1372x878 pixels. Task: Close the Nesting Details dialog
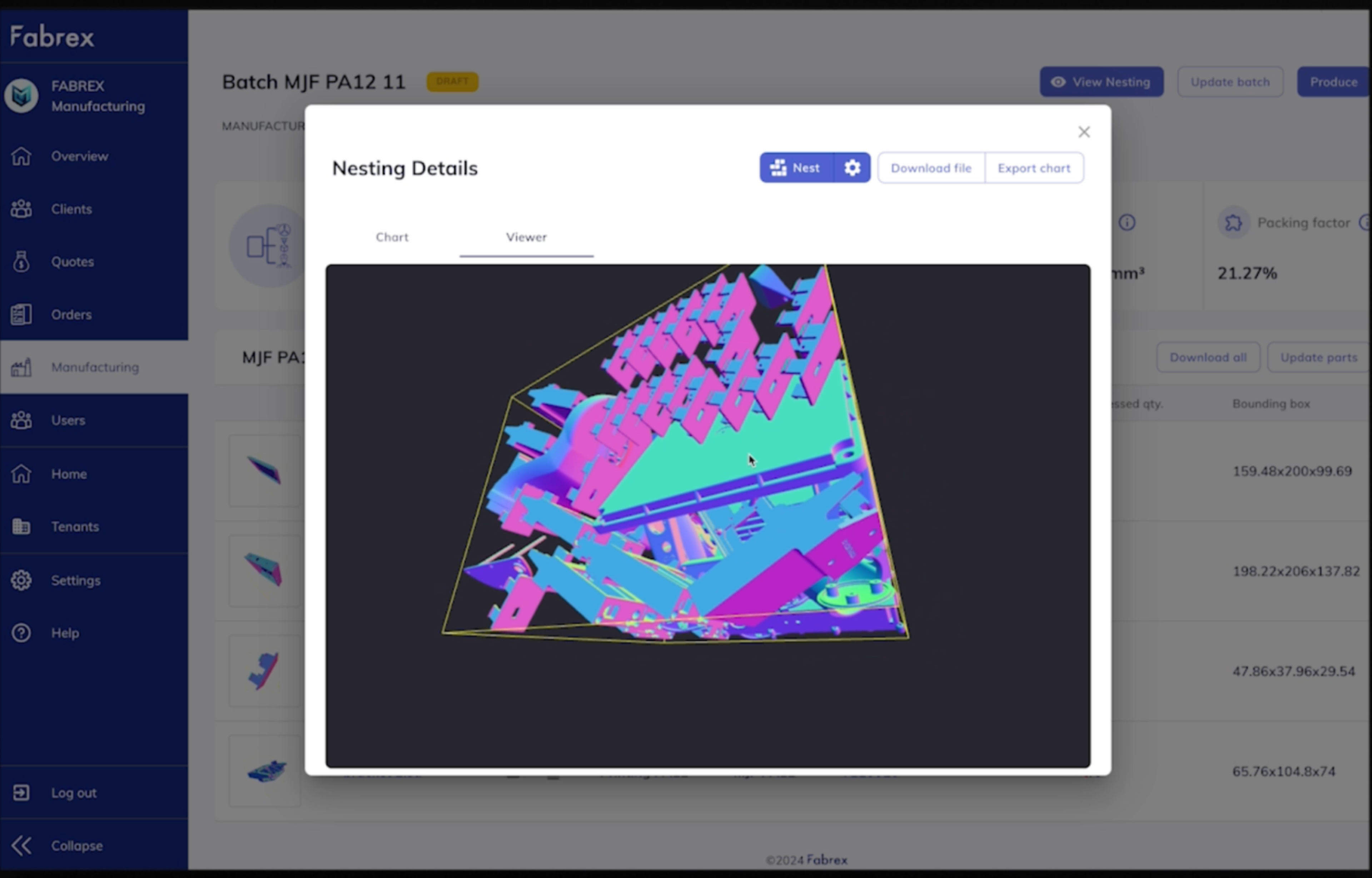tap(1084, 132)
